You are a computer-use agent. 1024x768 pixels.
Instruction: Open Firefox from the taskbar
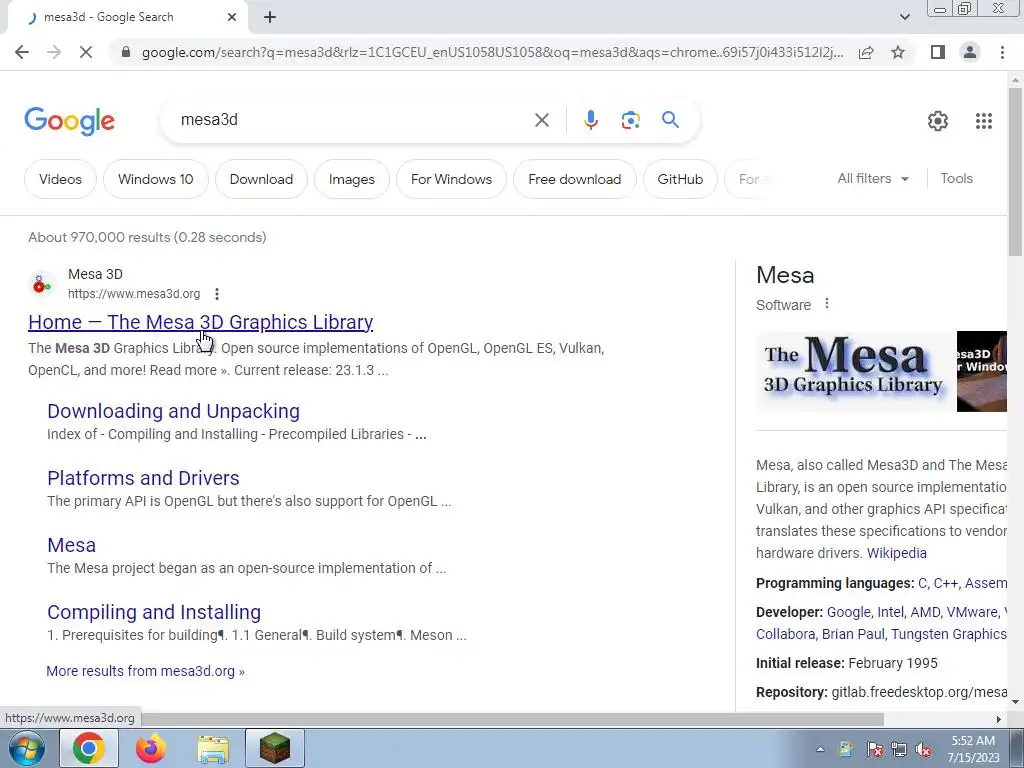(151, 748)
